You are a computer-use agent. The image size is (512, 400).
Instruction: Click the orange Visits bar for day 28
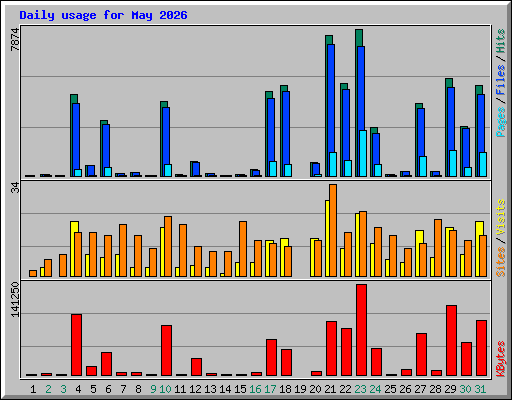click(438, 248)
